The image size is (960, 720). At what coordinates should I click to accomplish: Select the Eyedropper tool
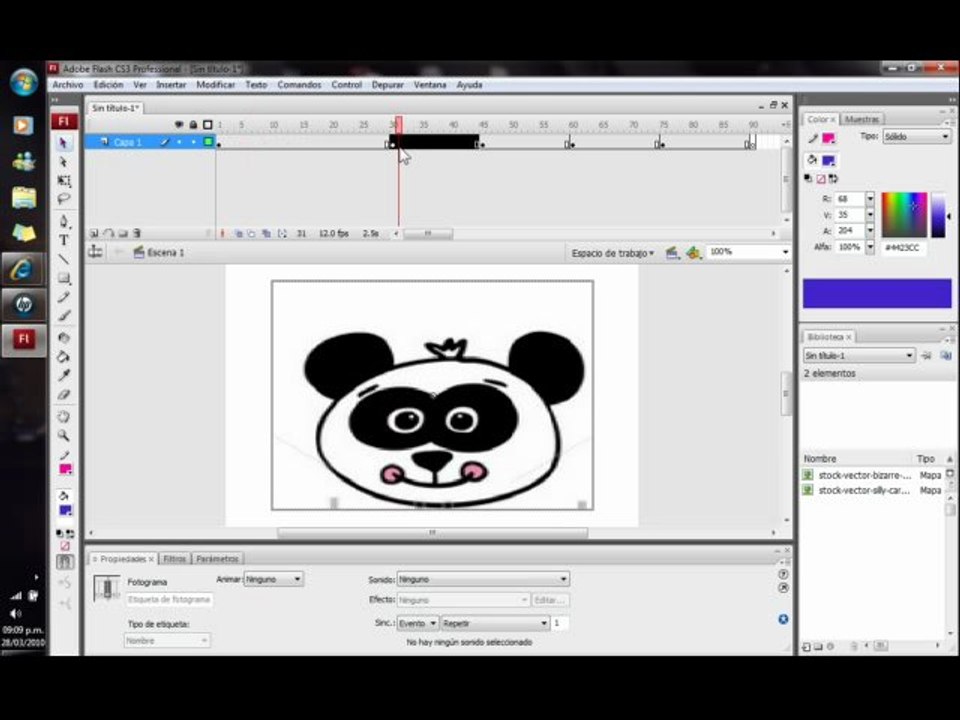pos(63,375)
